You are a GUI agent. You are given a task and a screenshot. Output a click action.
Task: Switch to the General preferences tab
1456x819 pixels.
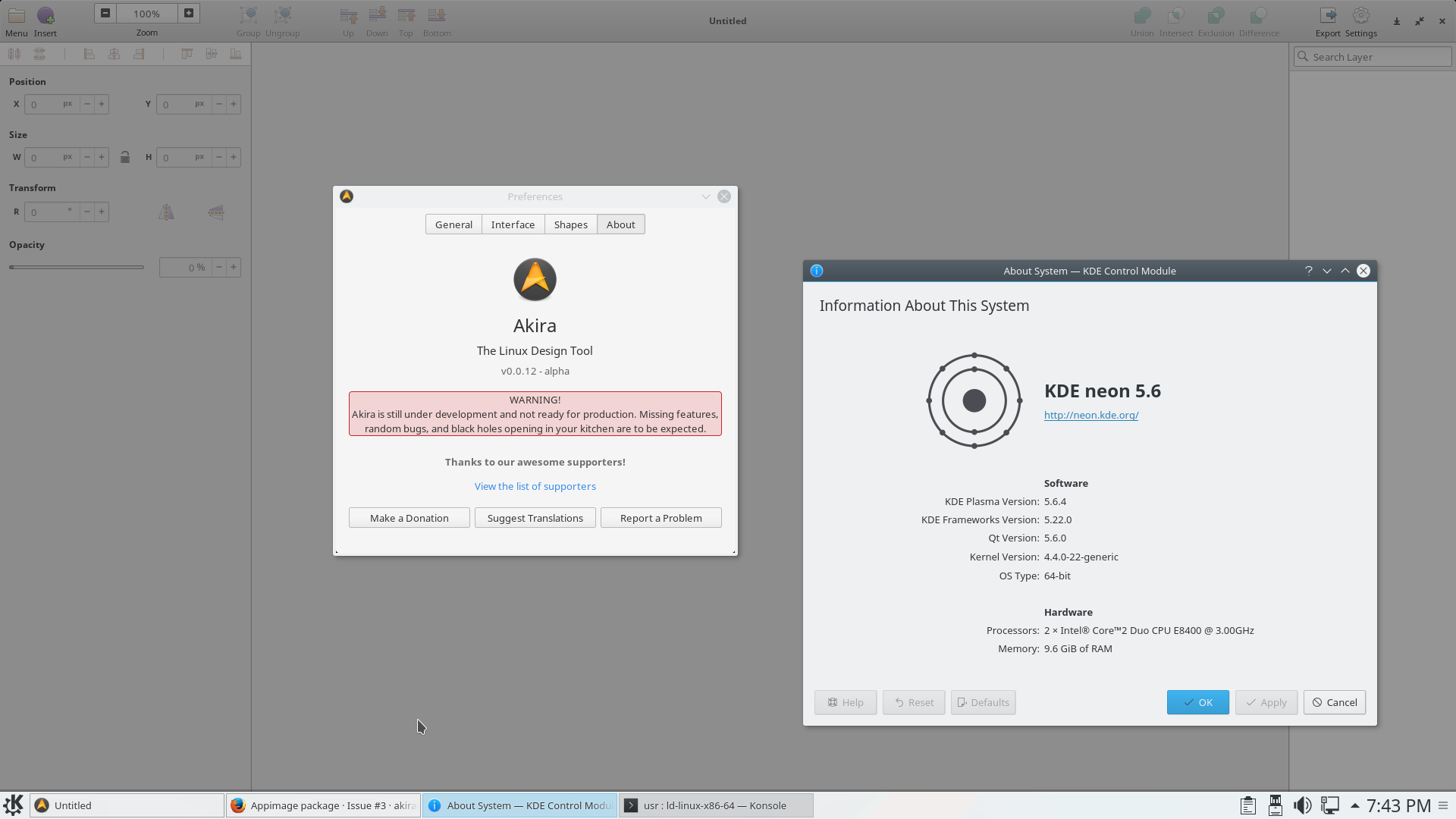[x=453, y=224]
